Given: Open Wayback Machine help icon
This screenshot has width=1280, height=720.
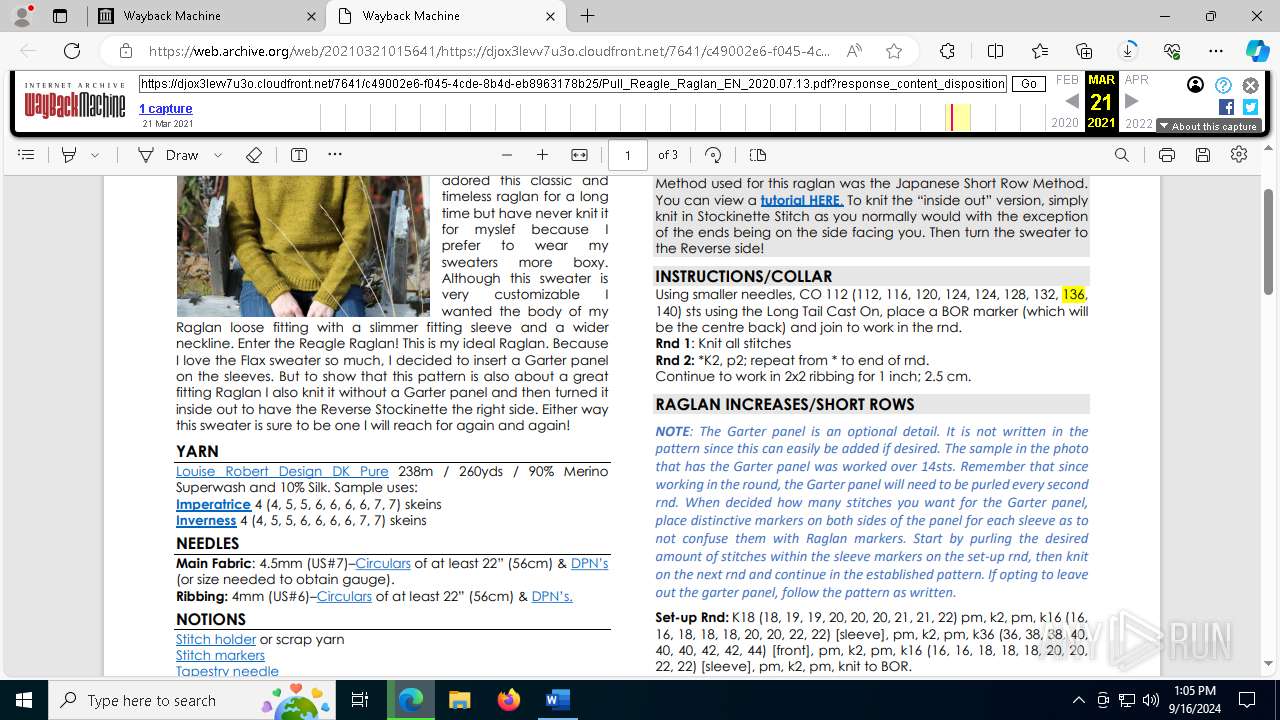Looking at the screenshot, I should [1223, 86].
